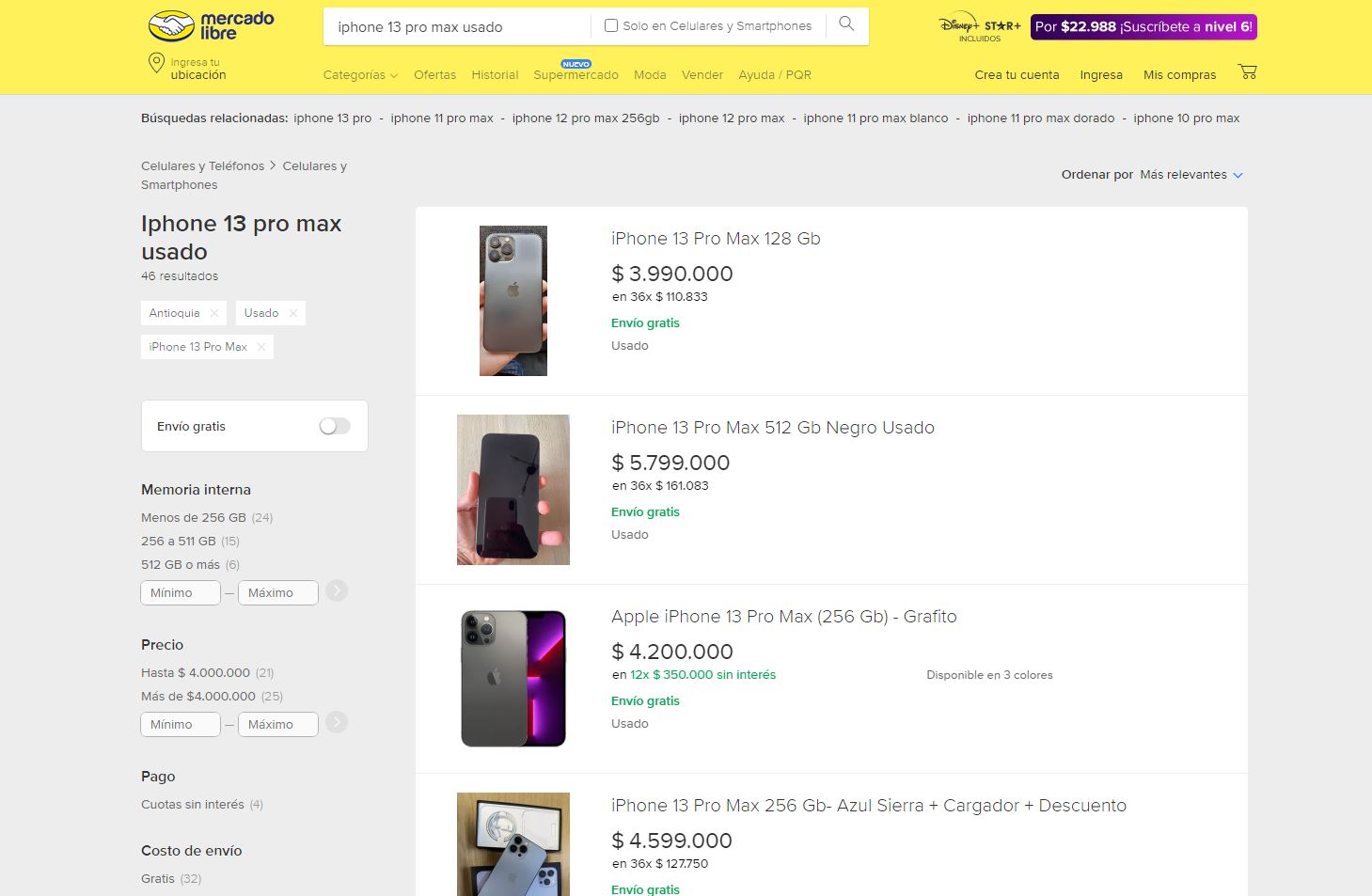The image size is (1372, 896).
Task: Check Solo en Celulares y Smartphones box
Action: point(611,25)
